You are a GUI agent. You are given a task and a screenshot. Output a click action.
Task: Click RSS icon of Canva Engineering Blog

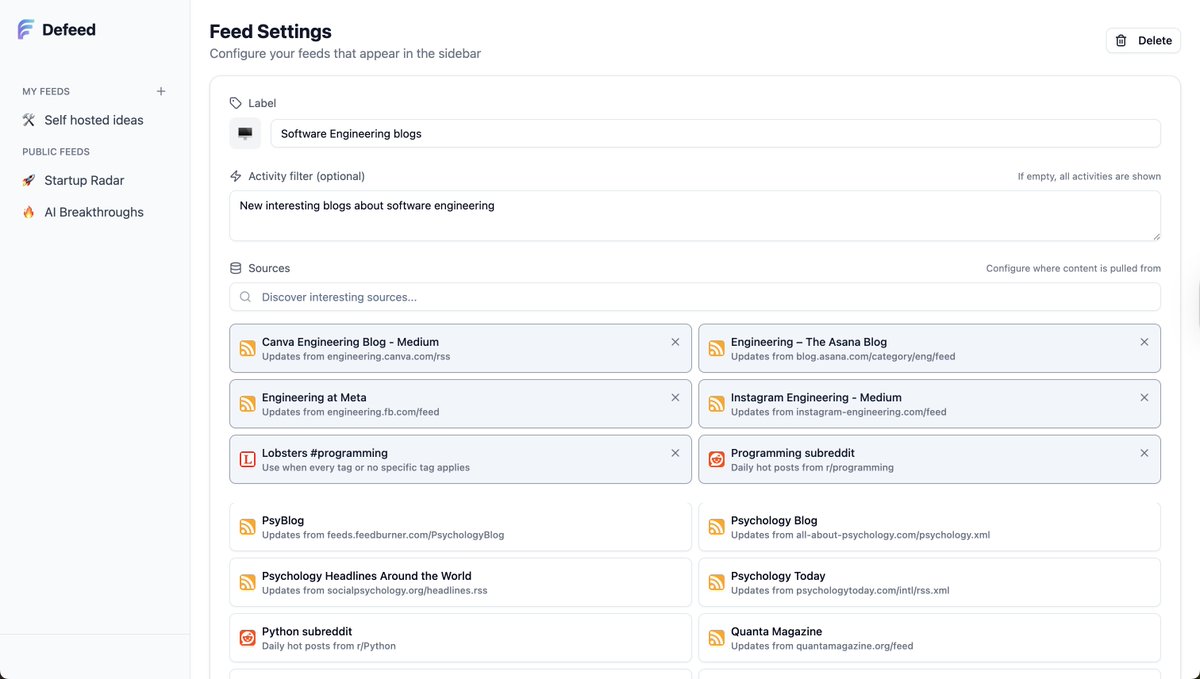[247, 349]
